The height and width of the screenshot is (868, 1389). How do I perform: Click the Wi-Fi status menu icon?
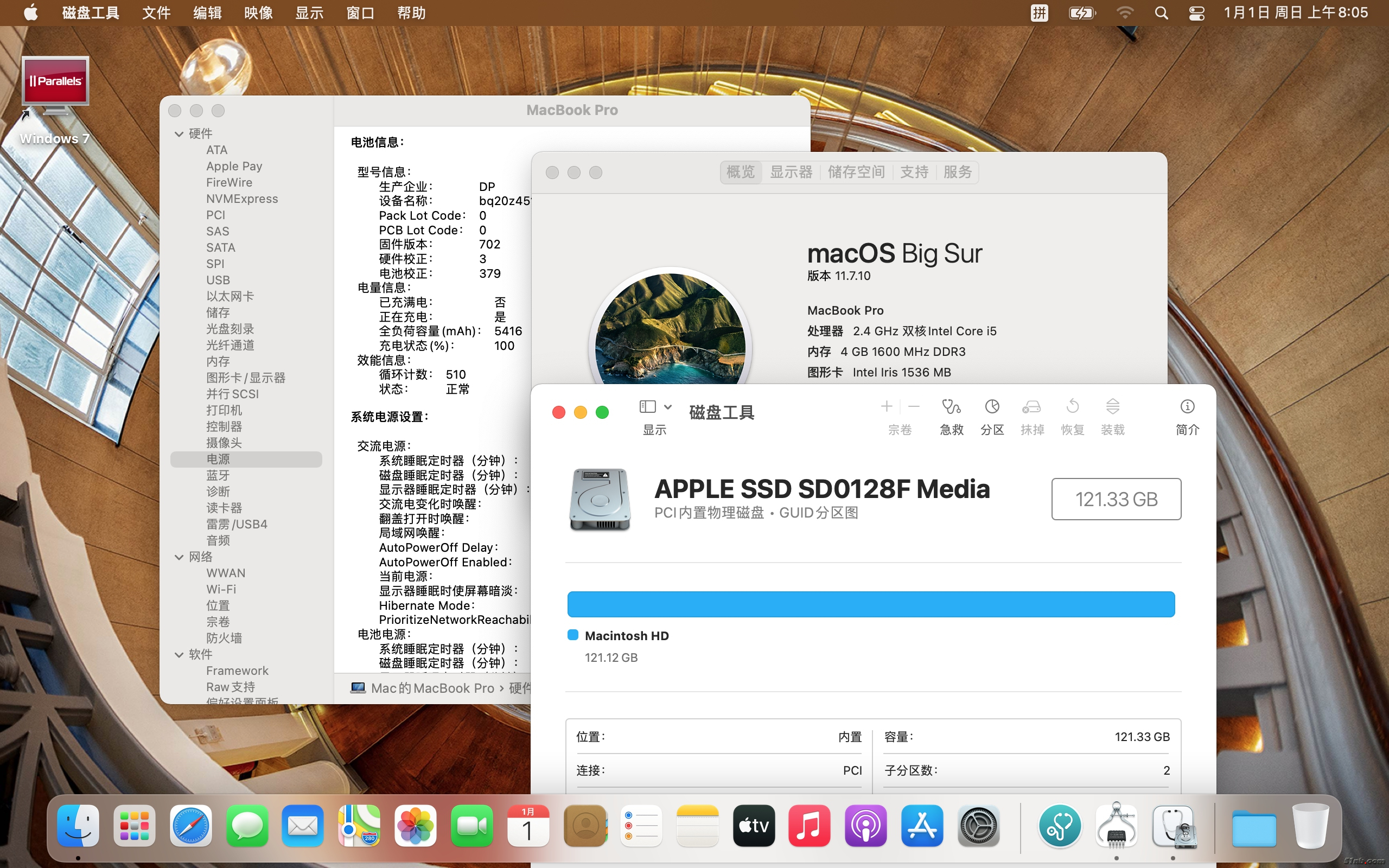pyautogui.click(x=1125, y=12)
